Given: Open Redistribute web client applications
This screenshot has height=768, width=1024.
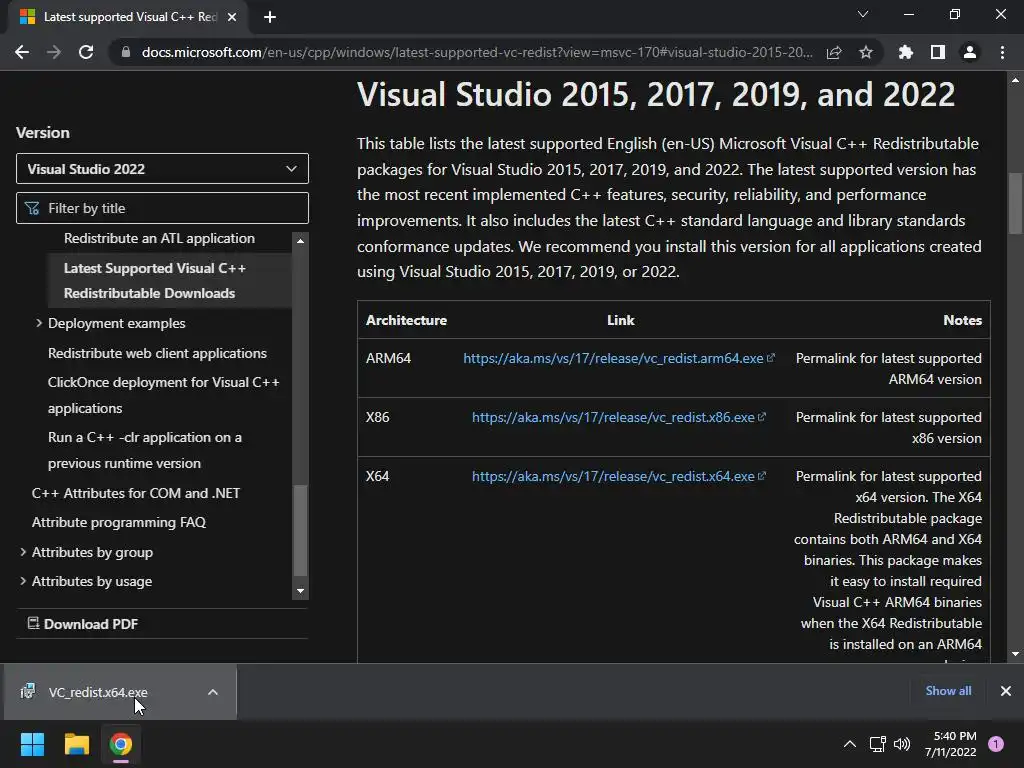Looking at the screenshot, I should click(x=157, y=353).
